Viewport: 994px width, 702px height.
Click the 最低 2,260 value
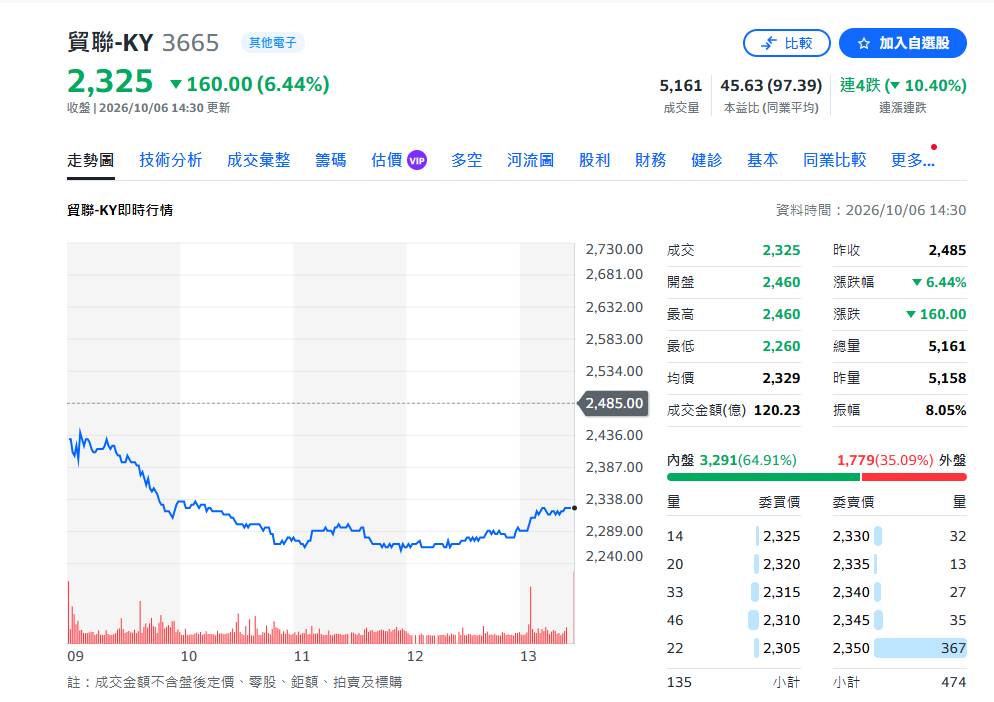[781, 346]
